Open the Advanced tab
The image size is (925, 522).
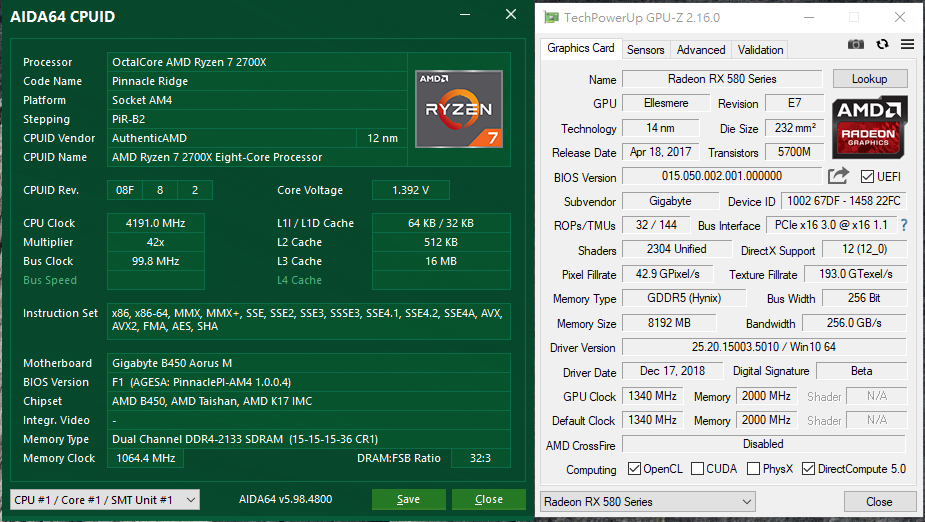pyautogui.click(x=701, y=50)
